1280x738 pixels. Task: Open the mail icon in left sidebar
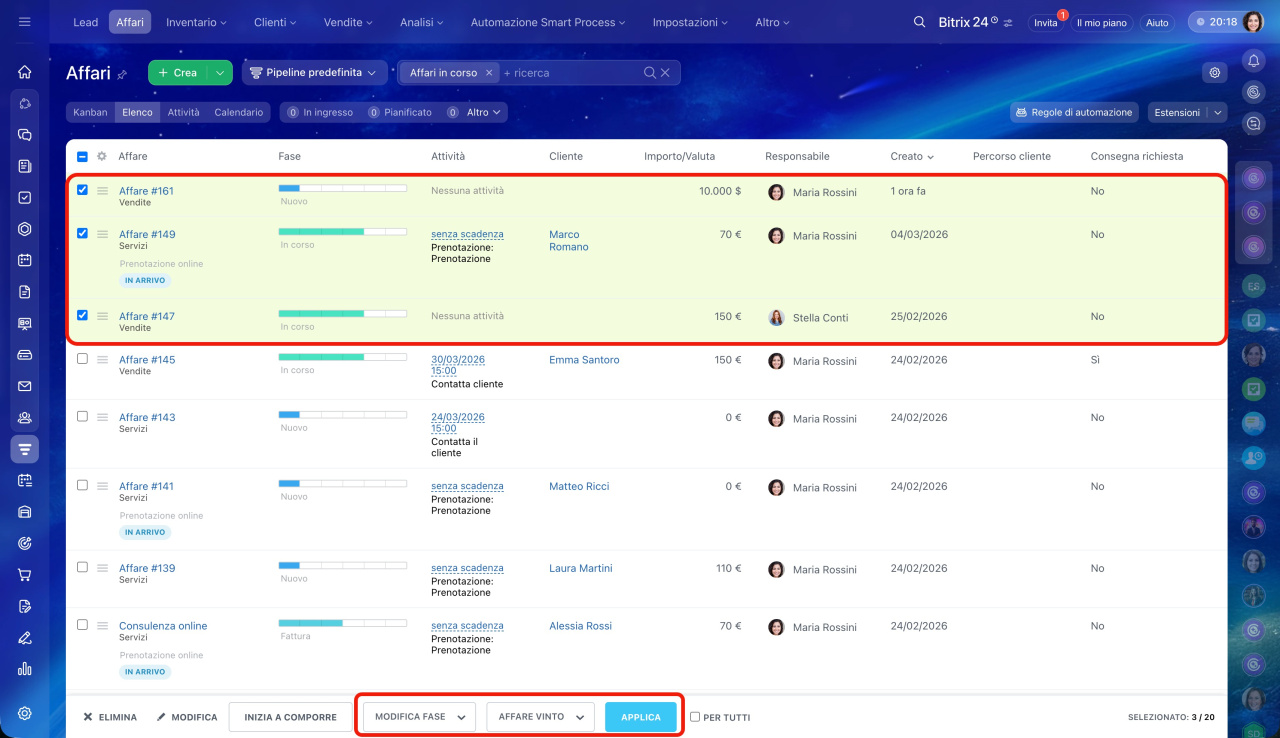pos(25,386)
